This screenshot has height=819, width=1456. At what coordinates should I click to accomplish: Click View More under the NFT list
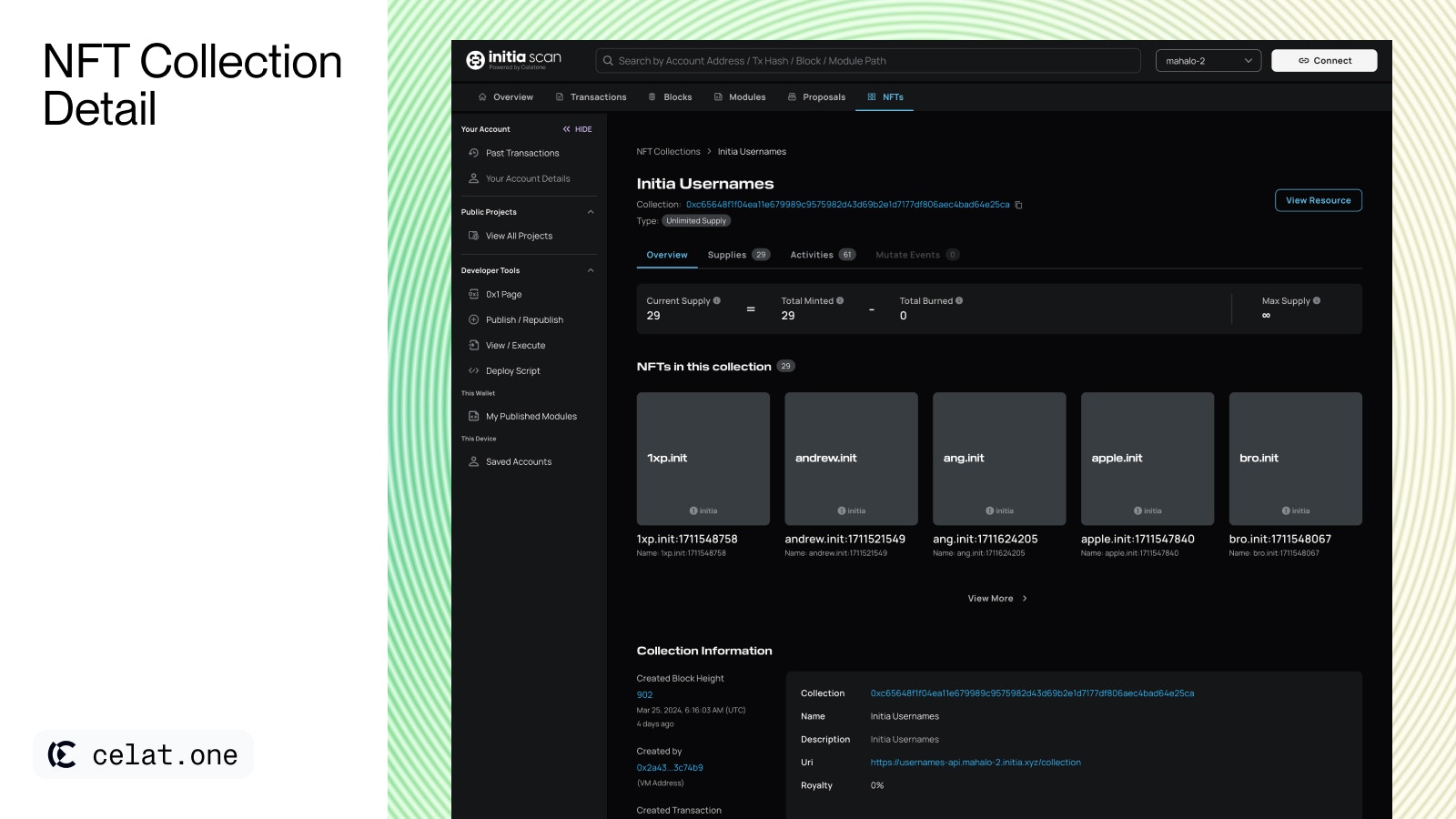pyautogui.click(x=997, y=598)
